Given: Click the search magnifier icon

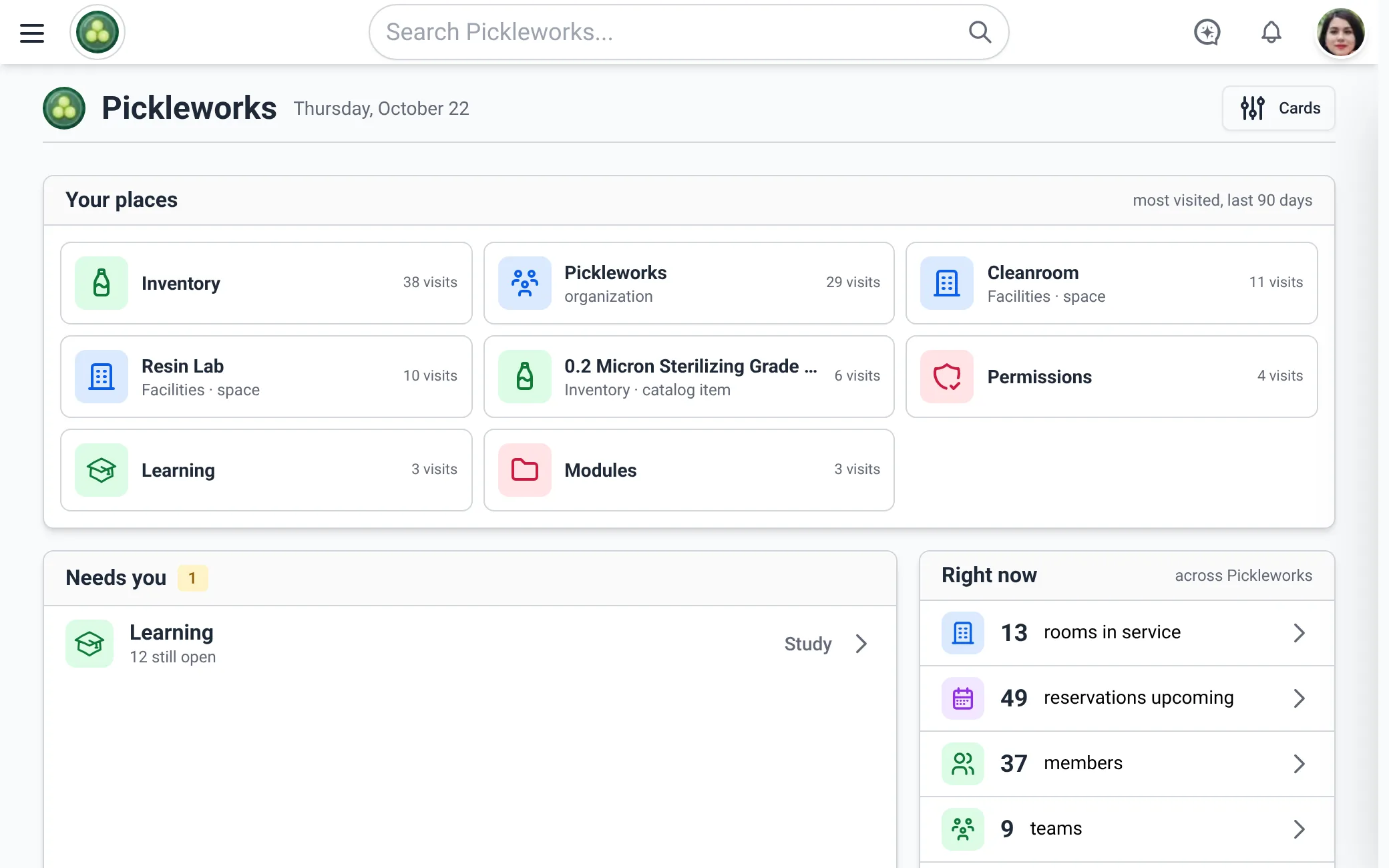Looking at the screenshot, I should tap(980, 32).
